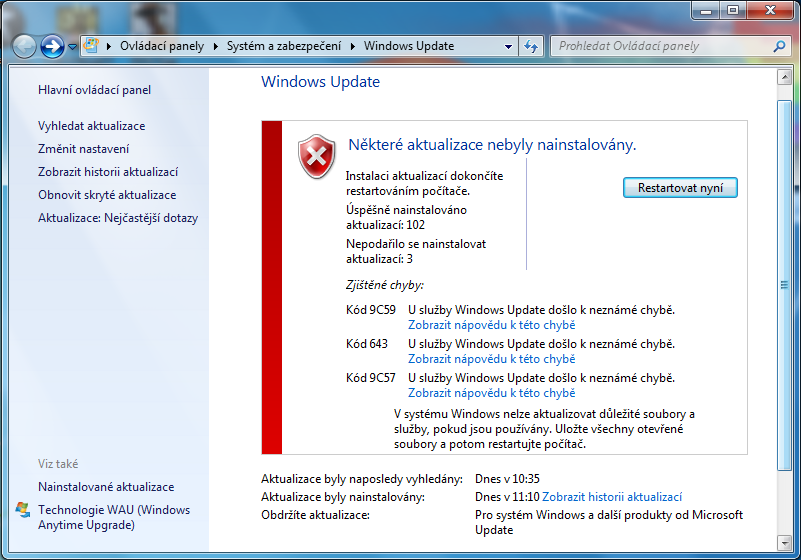Click text 'Kód 9C57'

pos(371,378)
